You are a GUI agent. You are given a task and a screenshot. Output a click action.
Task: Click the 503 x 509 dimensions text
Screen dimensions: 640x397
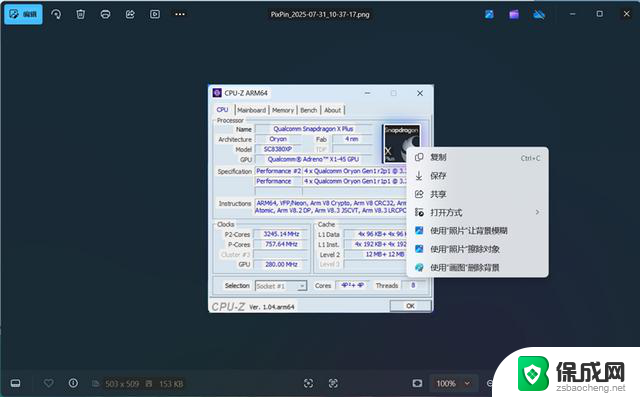tap(122, 384)
